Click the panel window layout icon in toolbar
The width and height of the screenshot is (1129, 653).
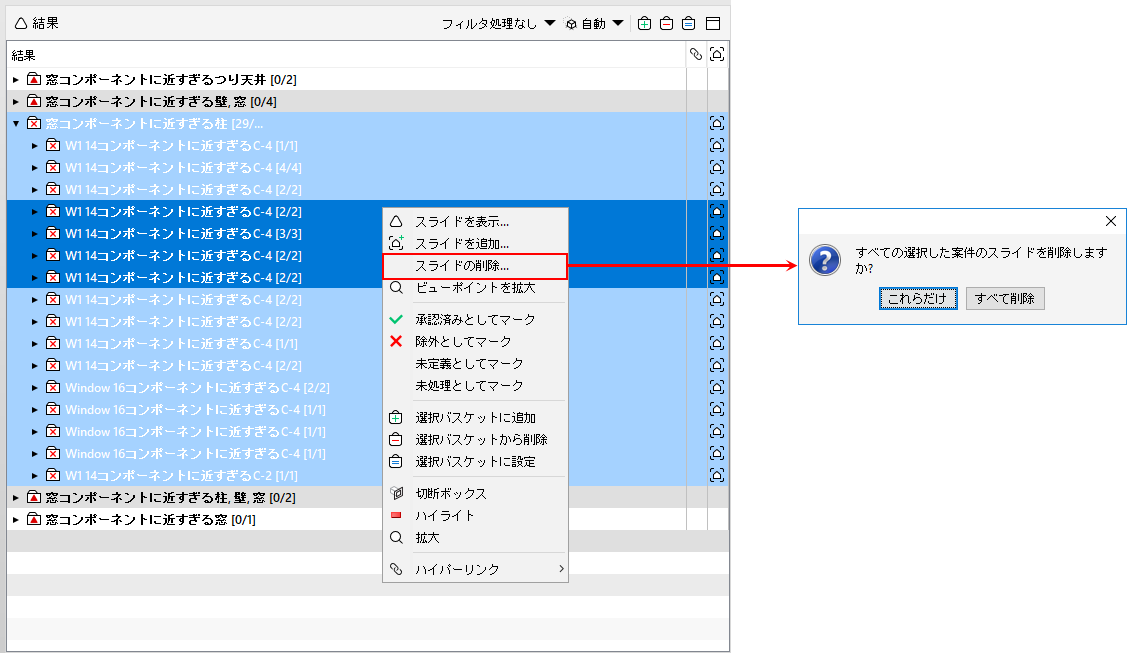click(713, 24)
